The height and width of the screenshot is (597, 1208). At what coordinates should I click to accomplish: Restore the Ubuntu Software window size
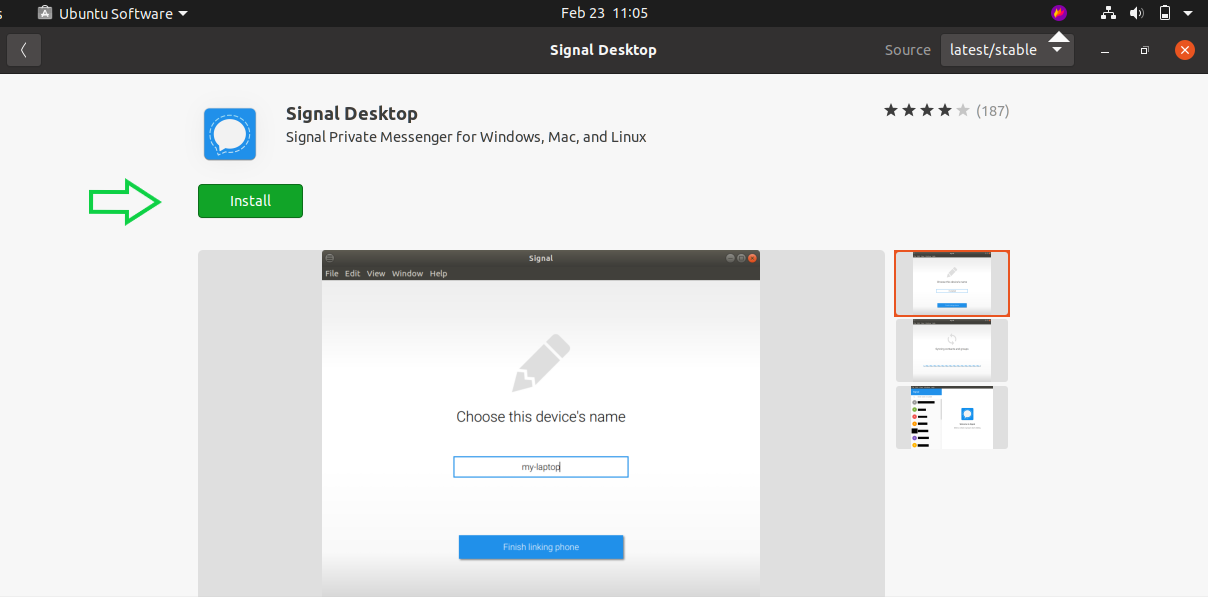click(1145, 50)
